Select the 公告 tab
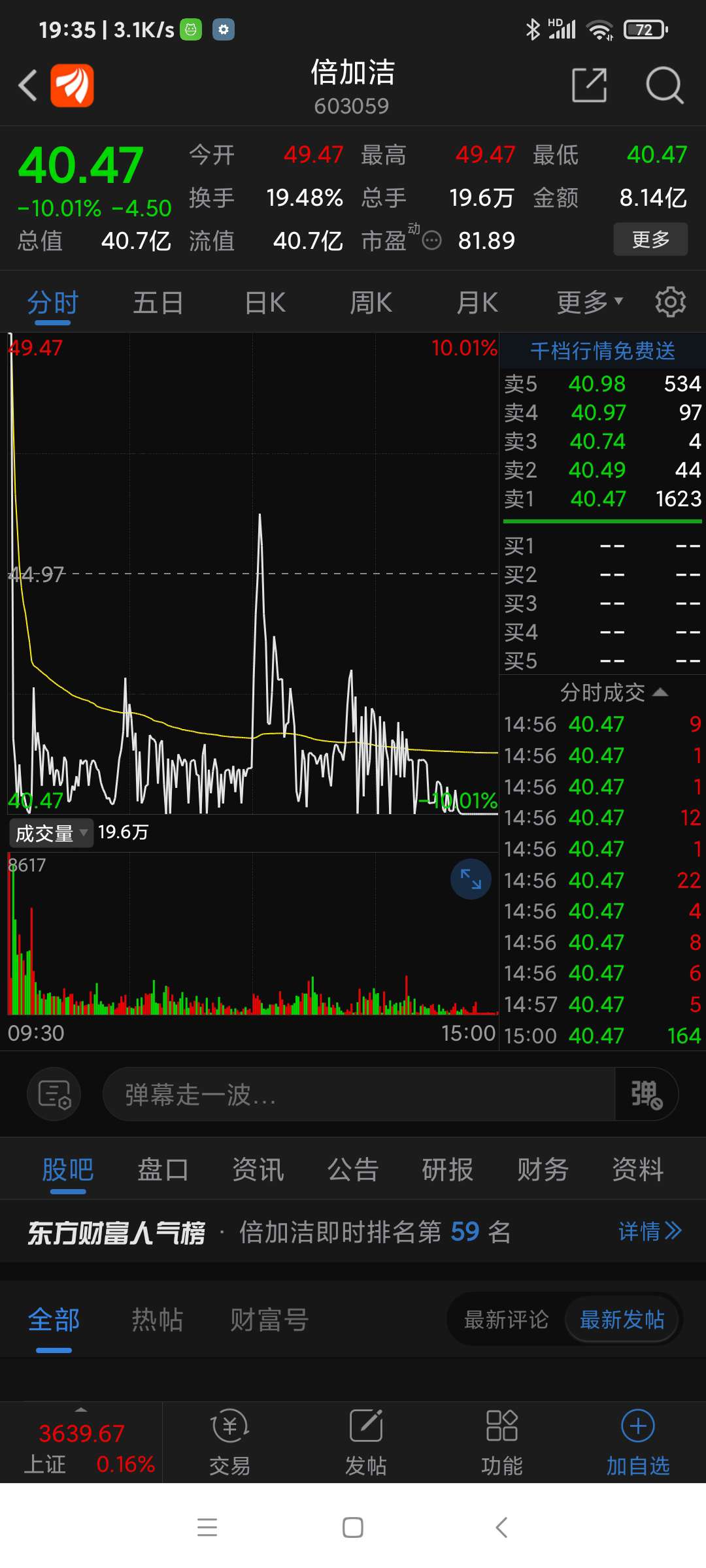 (353, 1169)
